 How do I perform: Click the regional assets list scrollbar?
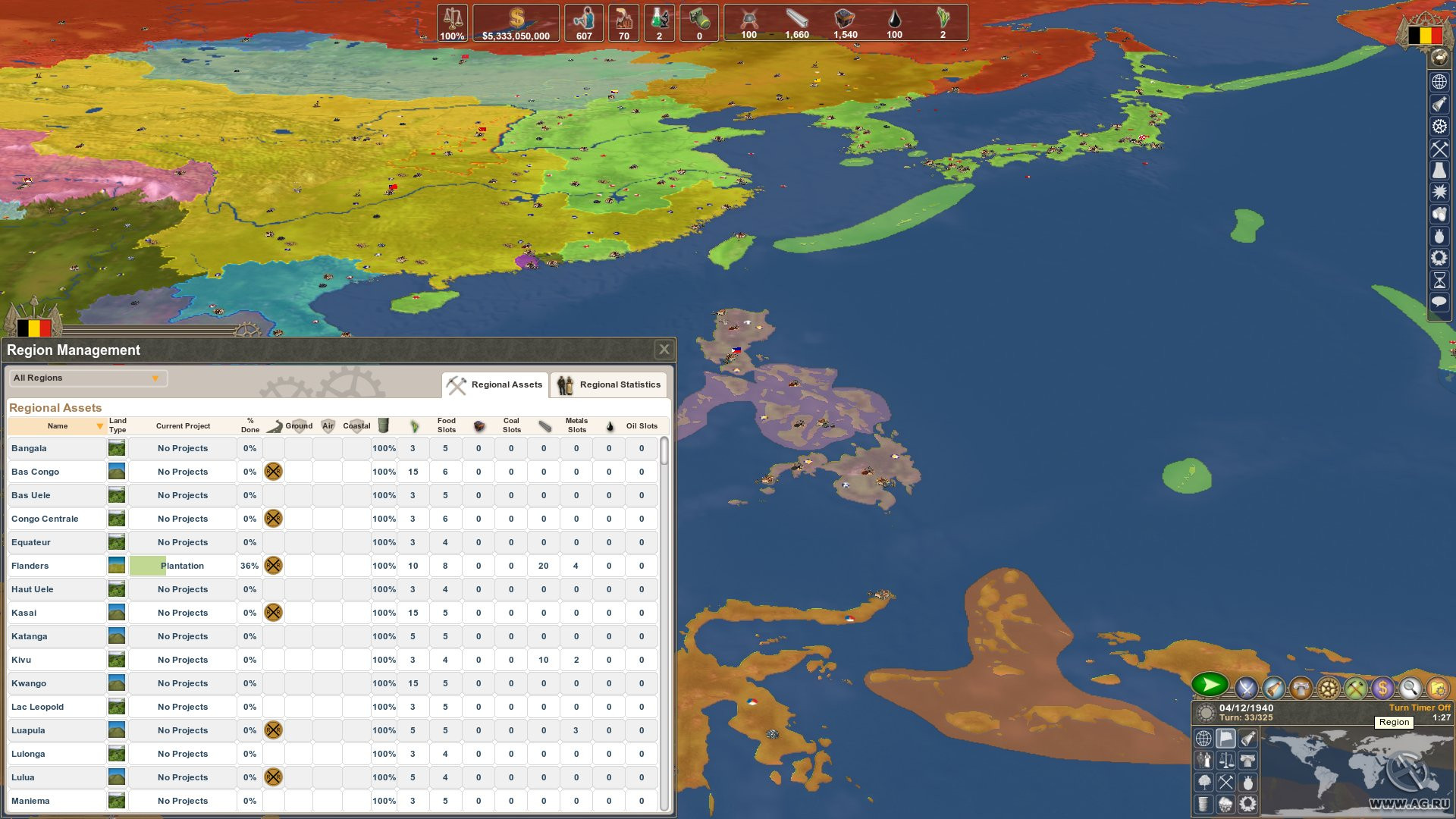pyautogui.click(x=664, y=623)
